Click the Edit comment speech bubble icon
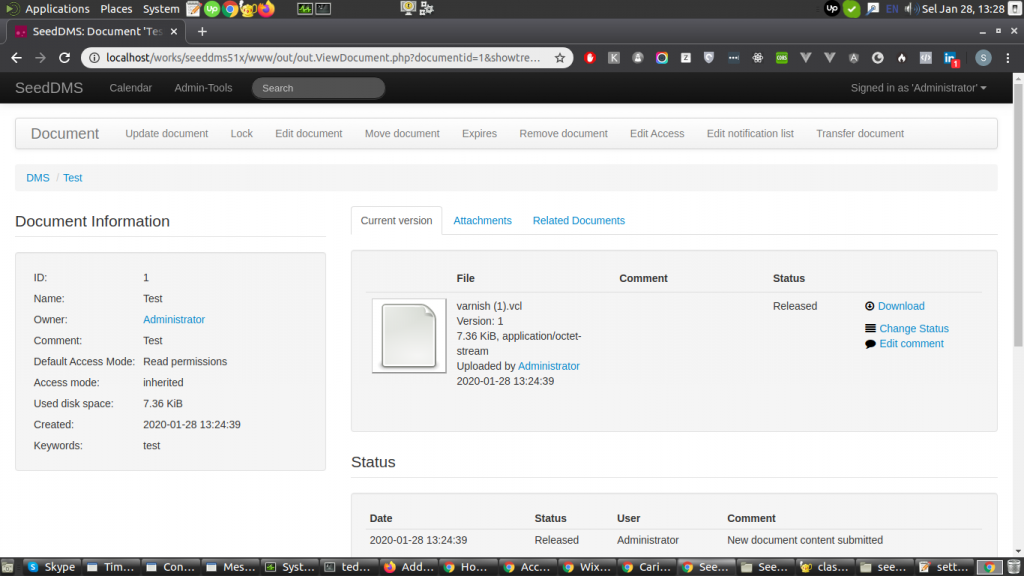This screenshot has width=1024, height=576. (x=870, y=344)
